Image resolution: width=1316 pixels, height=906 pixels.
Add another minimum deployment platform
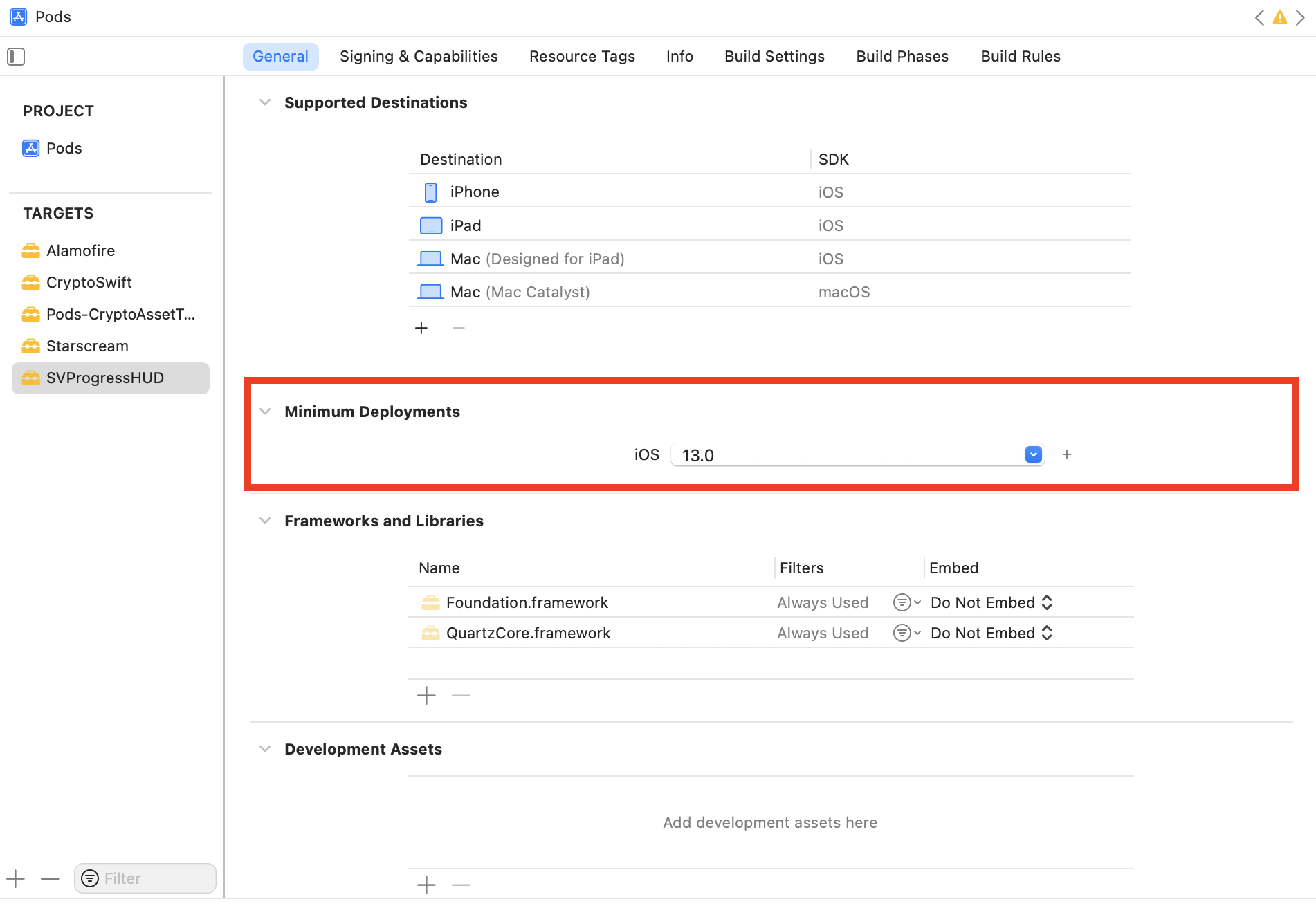pyautogui.click(x=1067, y=454)
